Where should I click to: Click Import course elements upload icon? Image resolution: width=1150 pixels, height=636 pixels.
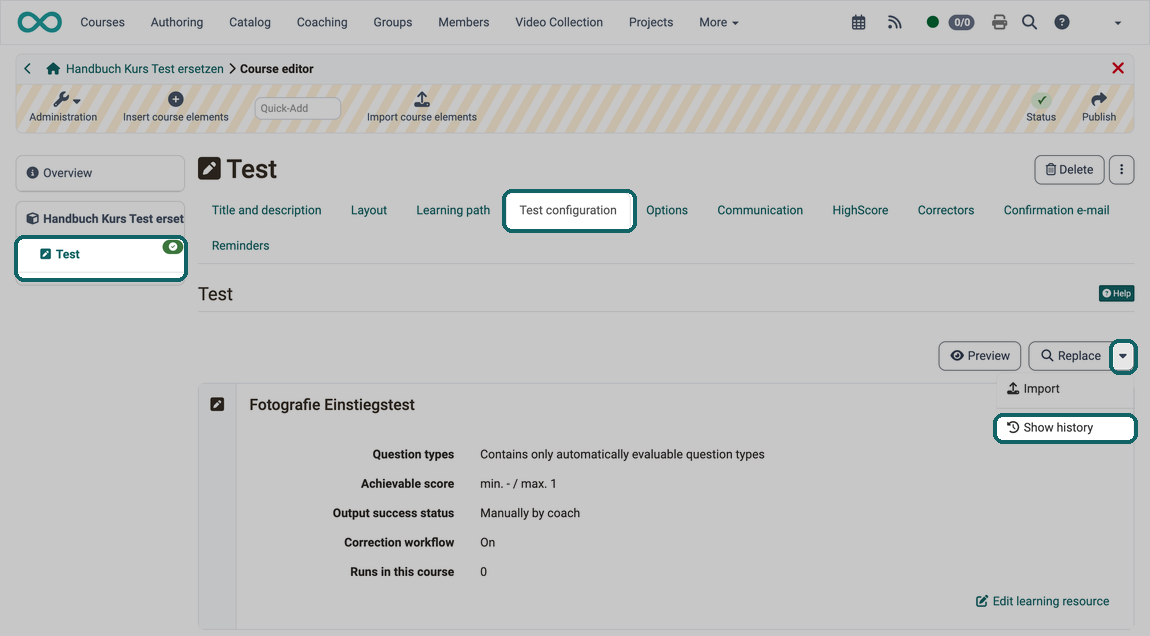422,99
